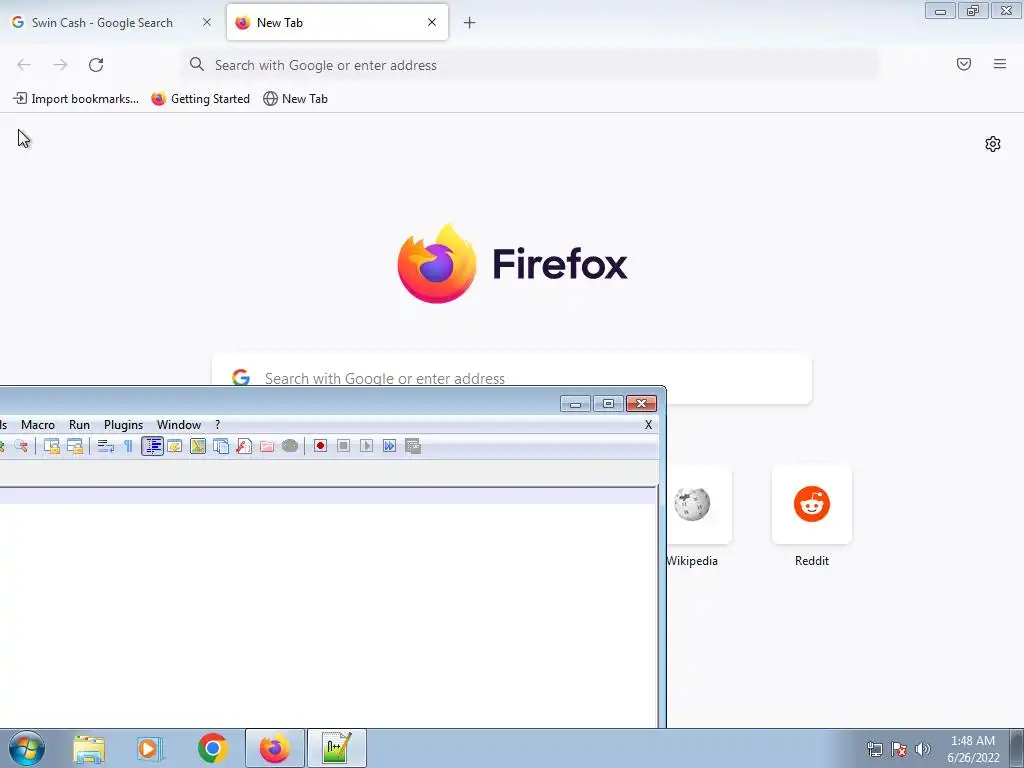Close the New Tab browser tab
1024x768 pixels.
pos(432,22)
